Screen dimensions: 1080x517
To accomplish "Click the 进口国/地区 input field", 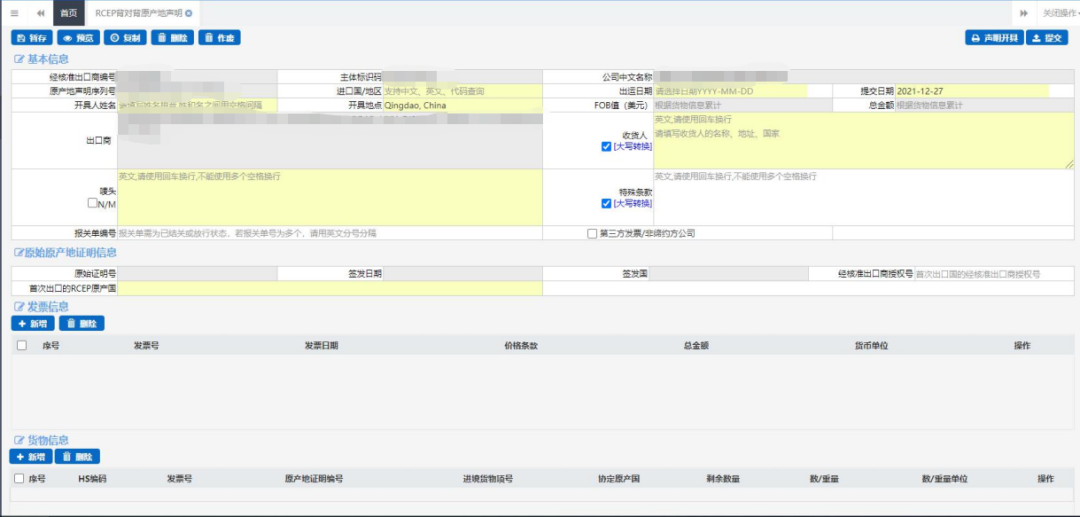I will (x=462, y=91).
